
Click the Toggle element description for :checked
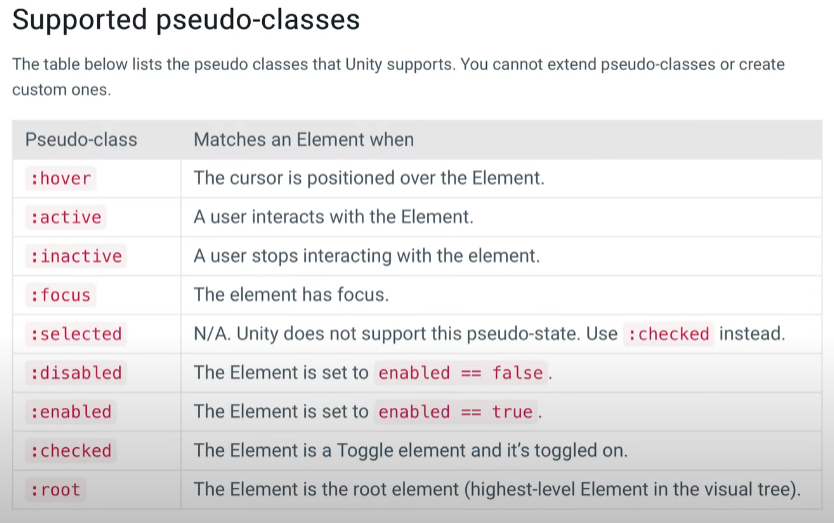pyautogui.click(x=410, y=451)
